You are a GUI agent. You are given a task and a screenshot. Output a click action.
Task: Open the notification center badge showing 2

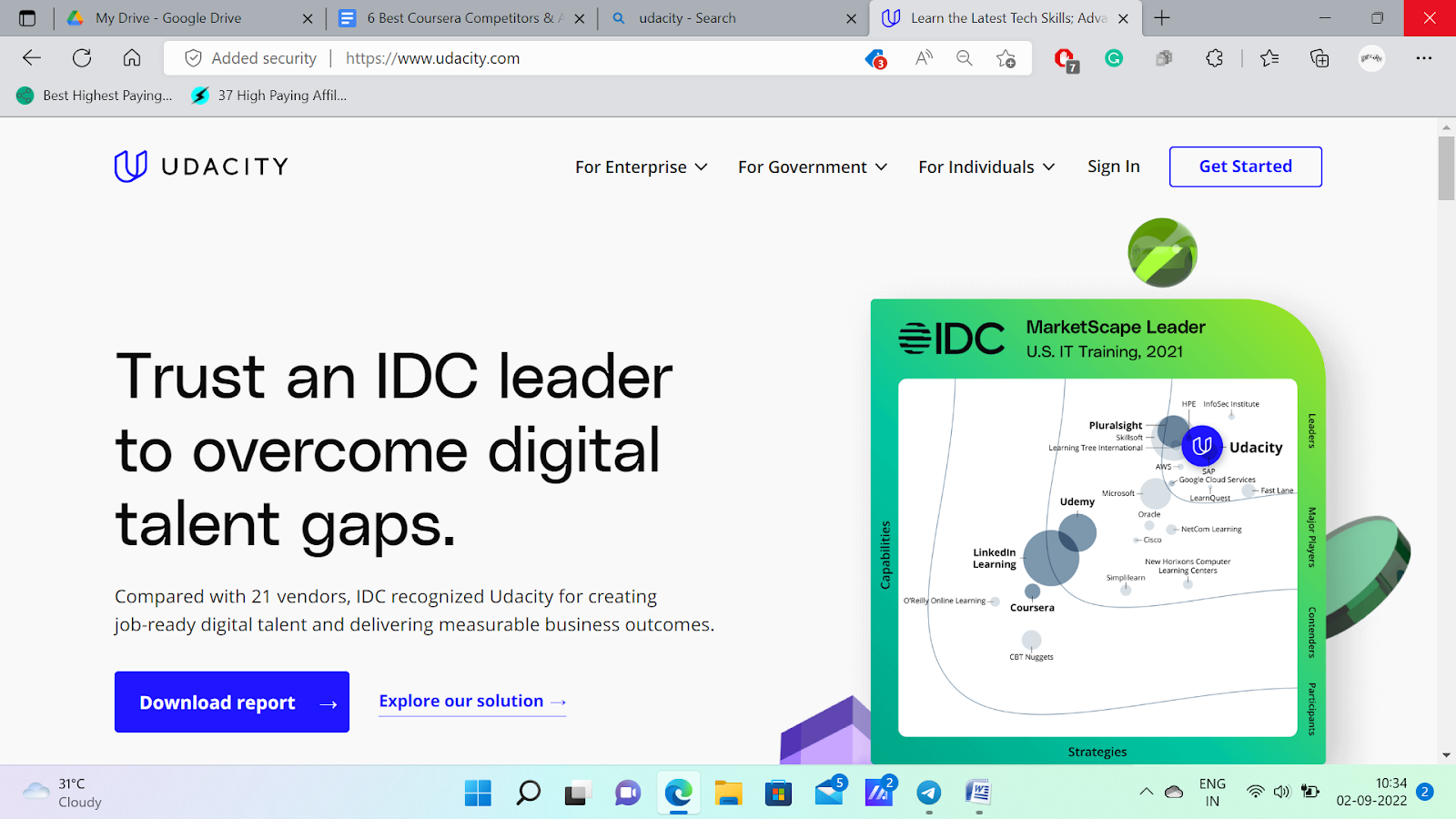click(x=1425, y=792)
